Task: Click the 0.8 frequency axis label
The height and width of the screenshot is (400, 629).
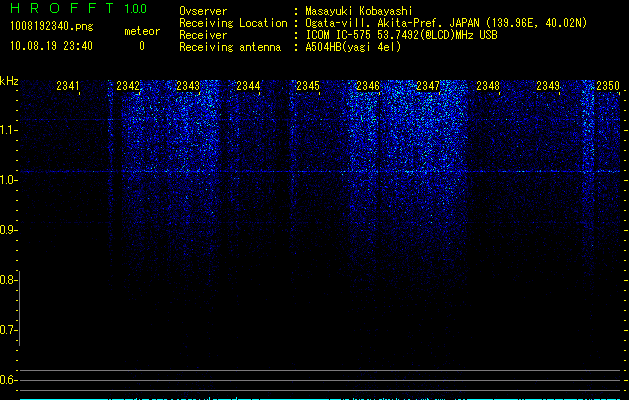Action: (8, 280)
